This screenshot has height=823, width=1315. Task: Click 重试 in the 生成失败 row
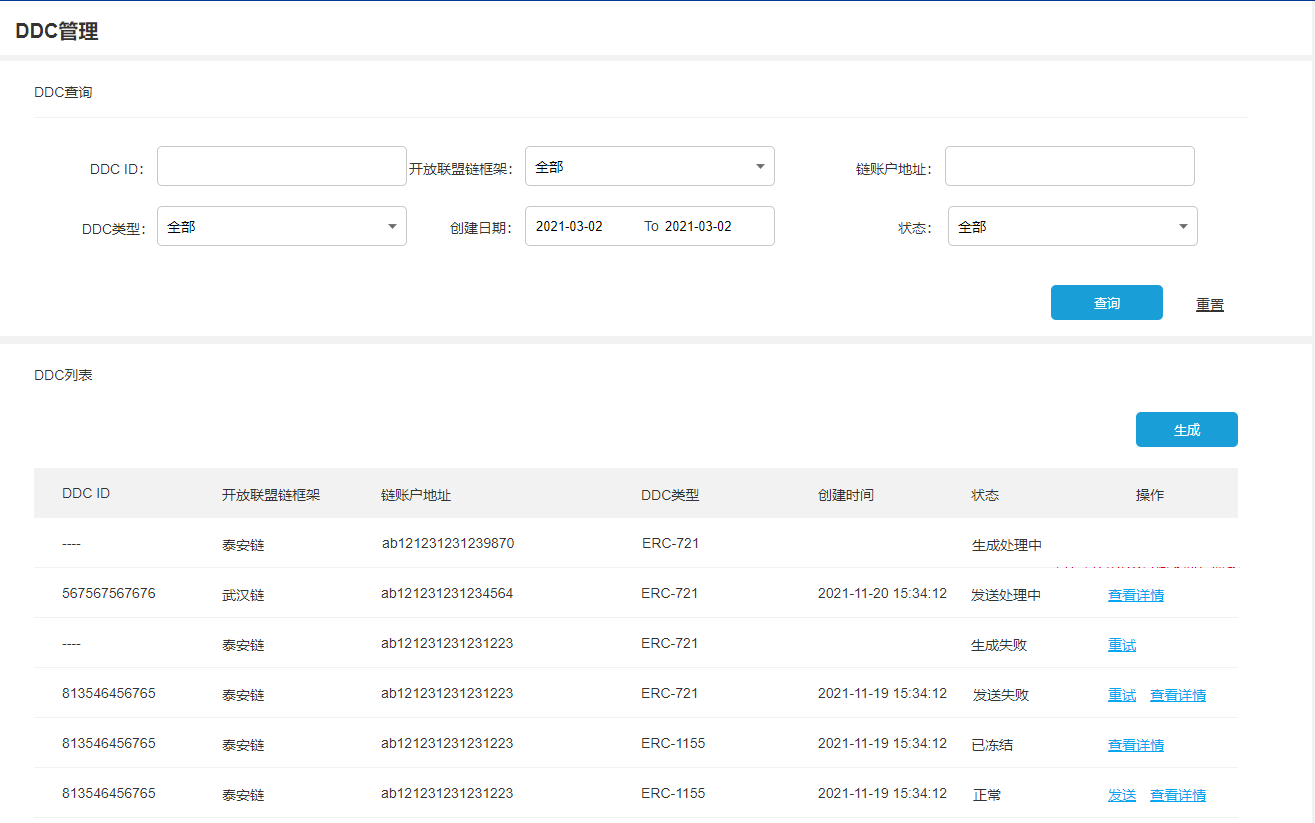pos(1122,645)
